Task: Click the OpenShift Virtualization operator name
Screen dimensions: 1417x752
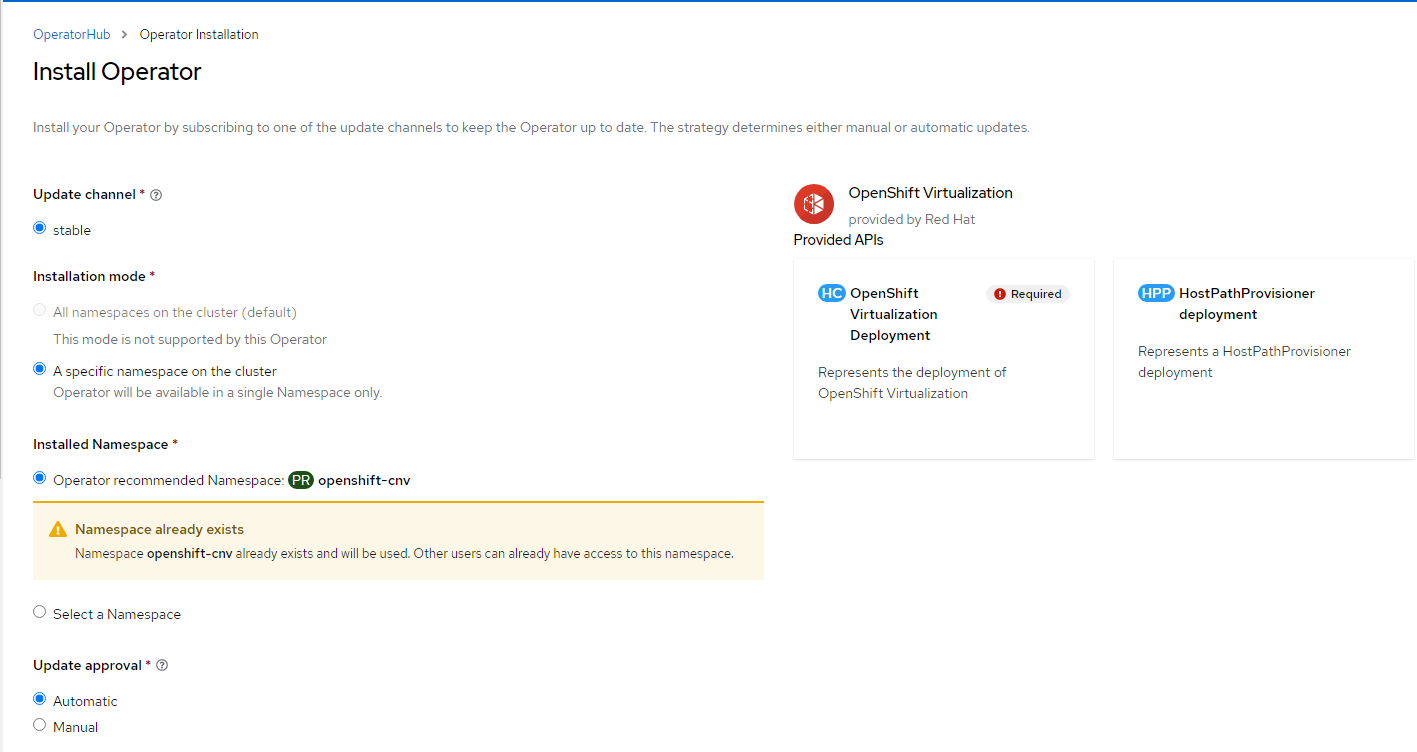Action: (x=930, y=193)
